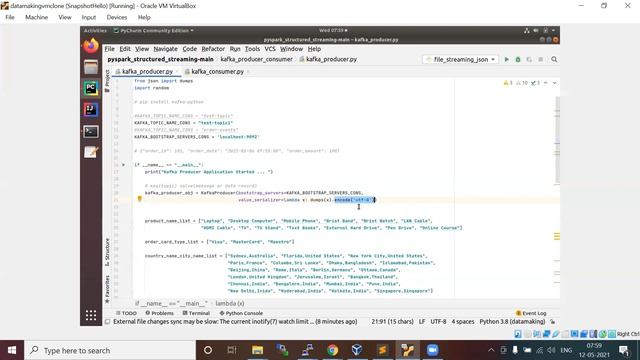The height and width of the screenshot is (360, 640).
Task: Click the run arrow beside the __main__ line
Action: click(123, 165)
